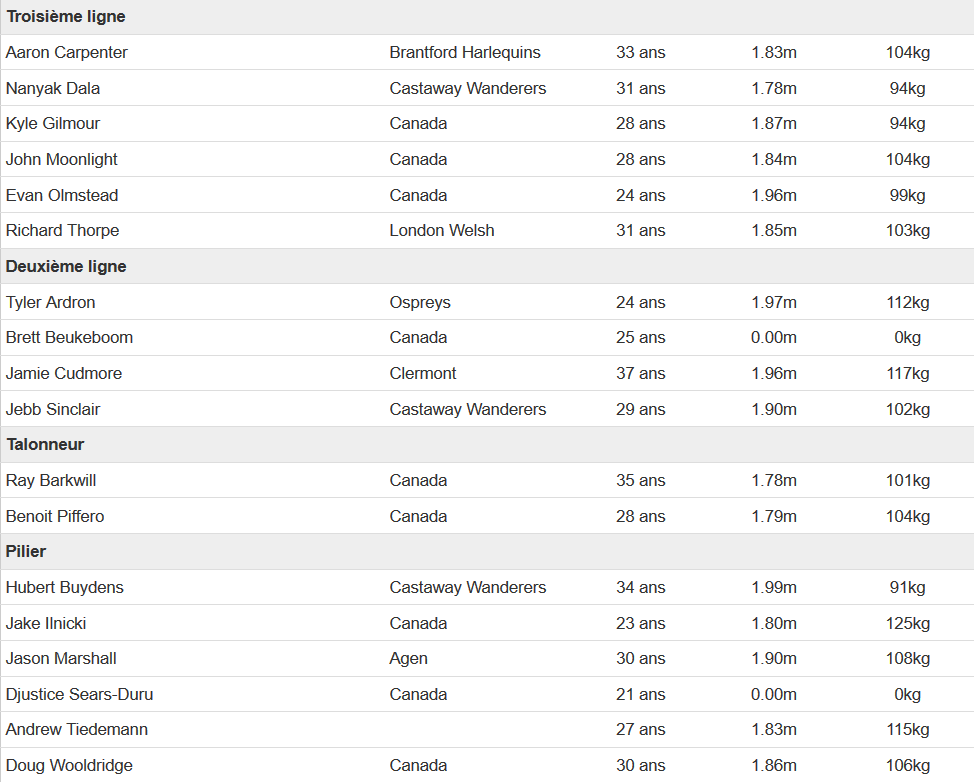Select Clermont club in Cudmore's row
The image size is (974, 782).
pos(422,373)
